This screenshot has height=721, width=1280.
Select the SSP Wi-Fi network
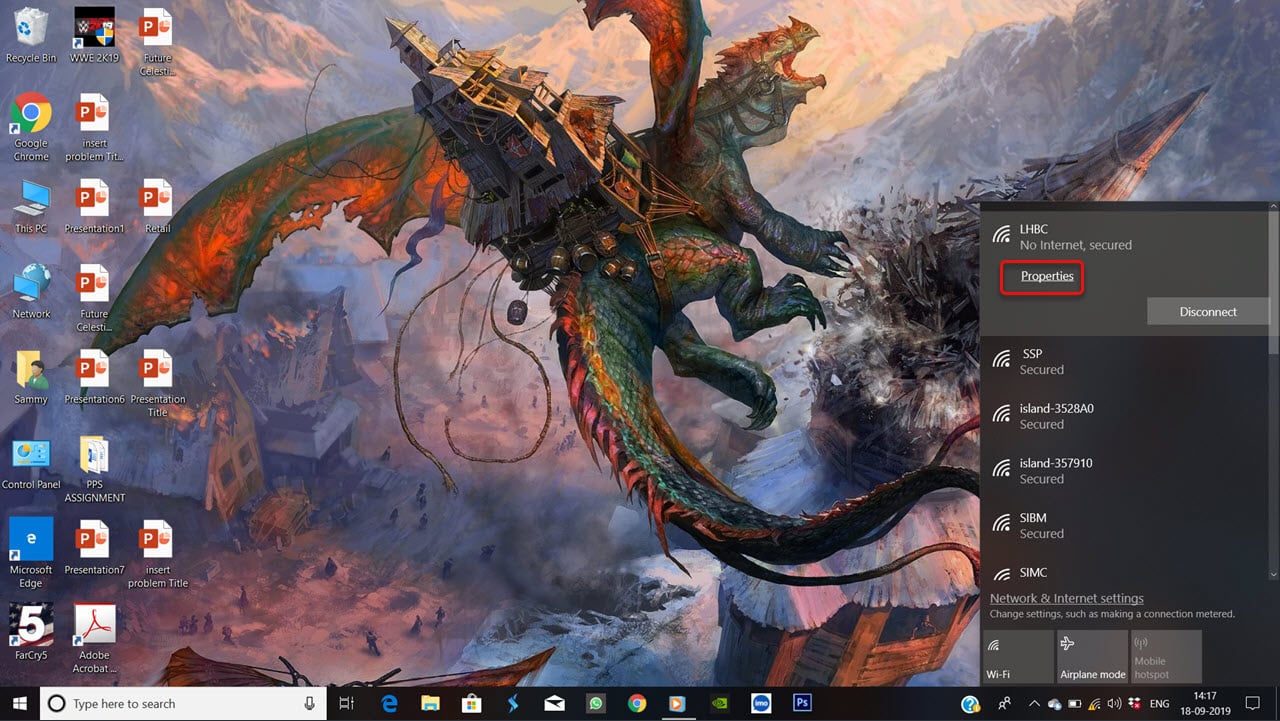tap(1125, 361)
